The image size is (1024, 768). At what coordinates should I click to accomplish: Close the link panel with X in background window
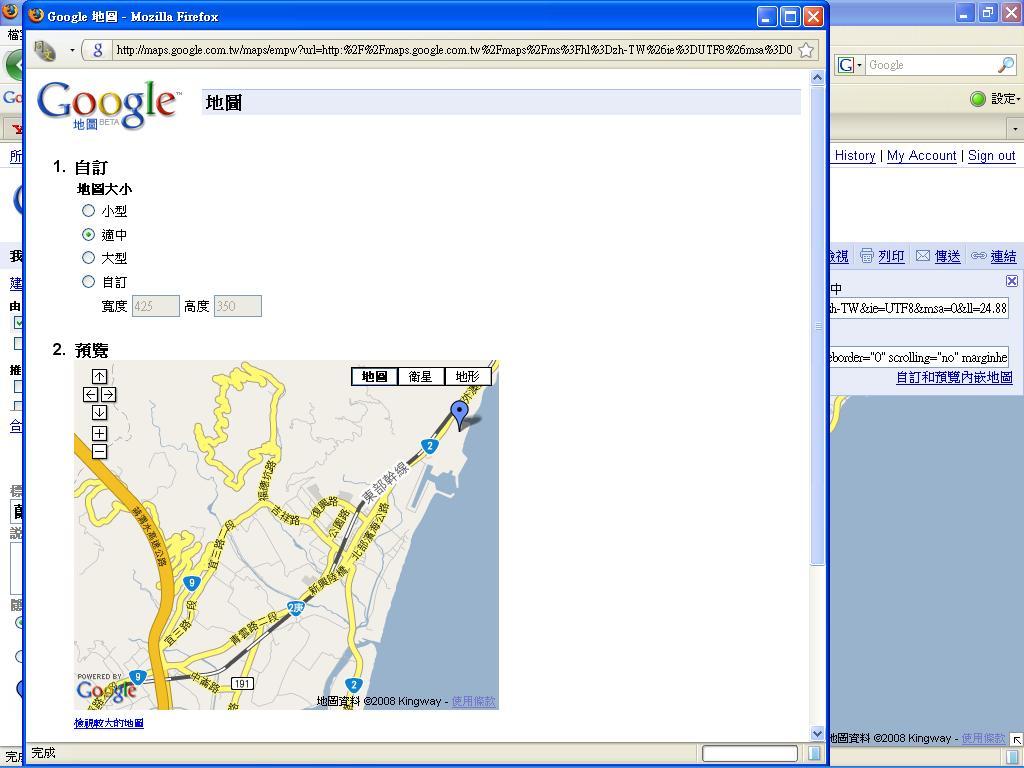tap(1012, 281)
